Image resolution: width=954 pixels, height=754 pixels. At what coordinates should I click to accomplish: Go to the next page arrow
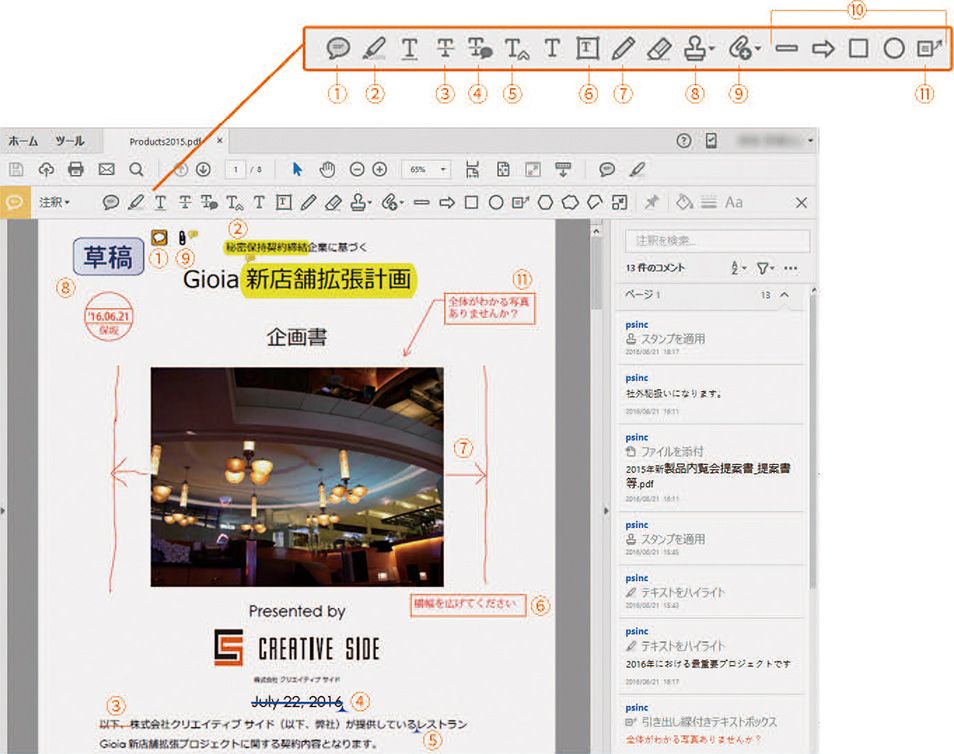(x=203, y=170)
